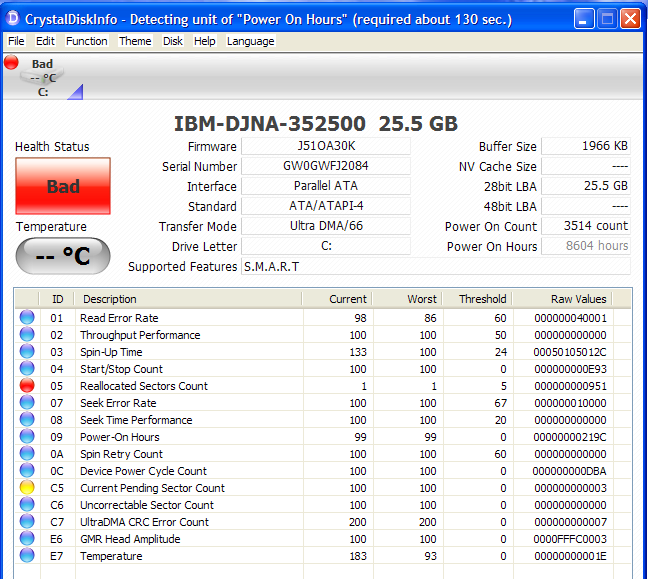The width and height of the screenshot is (648, 579).
Task: Click the IBM-DJNA-352500 25.5 GB model title
Action: tap(316, 124)
